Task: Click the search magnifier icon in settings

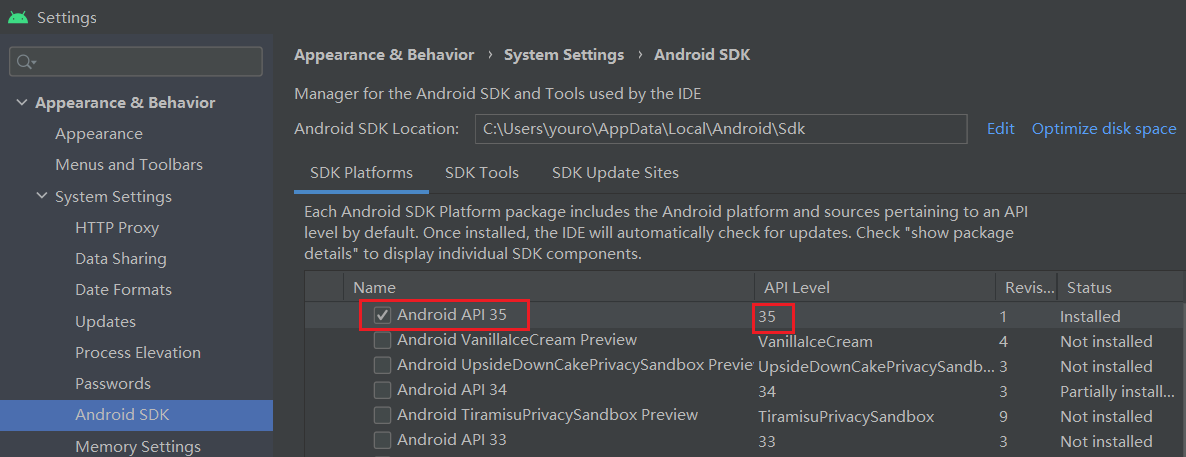Action: coord(25,61)
